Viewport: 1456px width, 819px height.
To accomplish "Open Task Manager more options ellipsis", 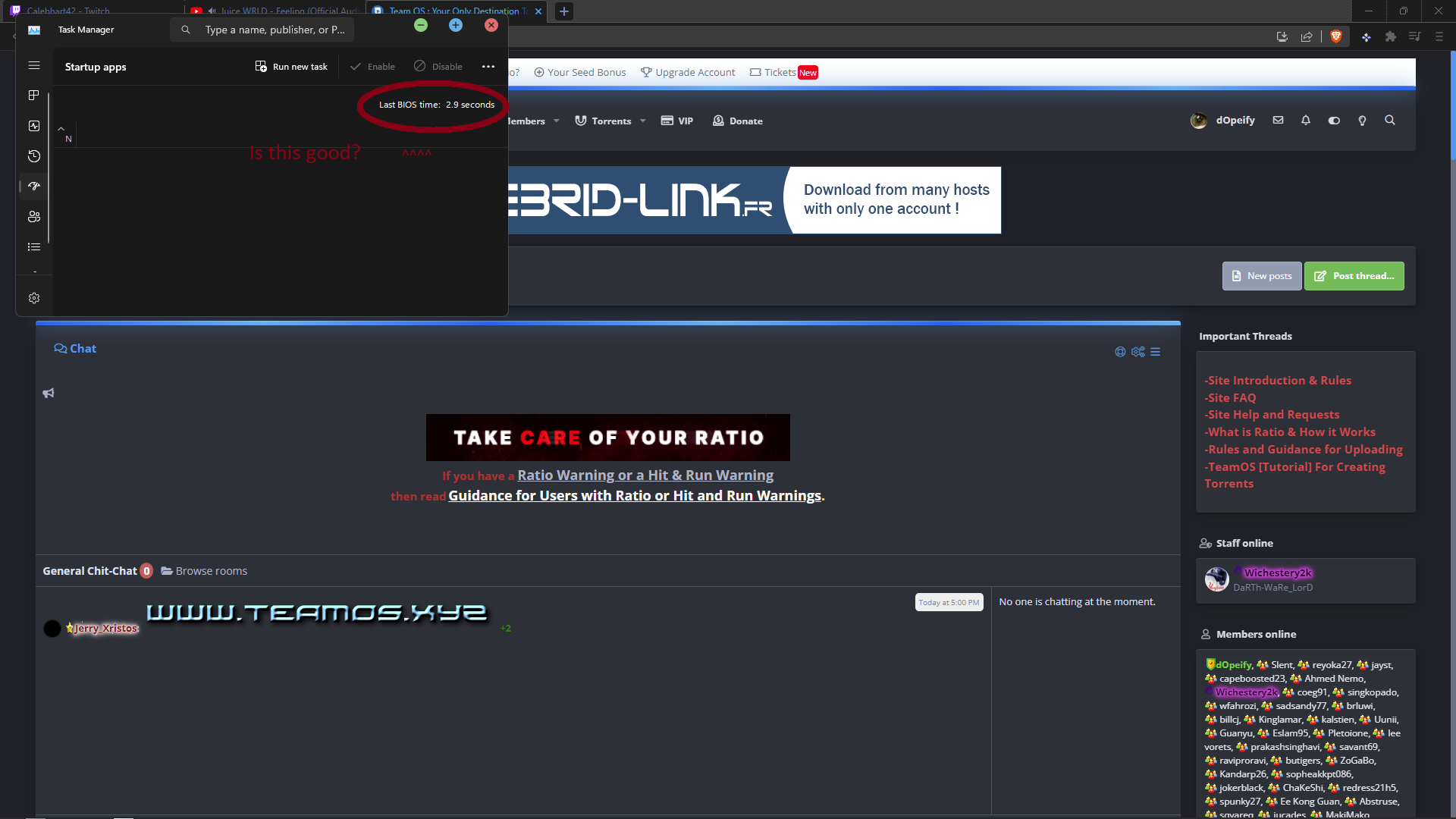I will [488, 67].
